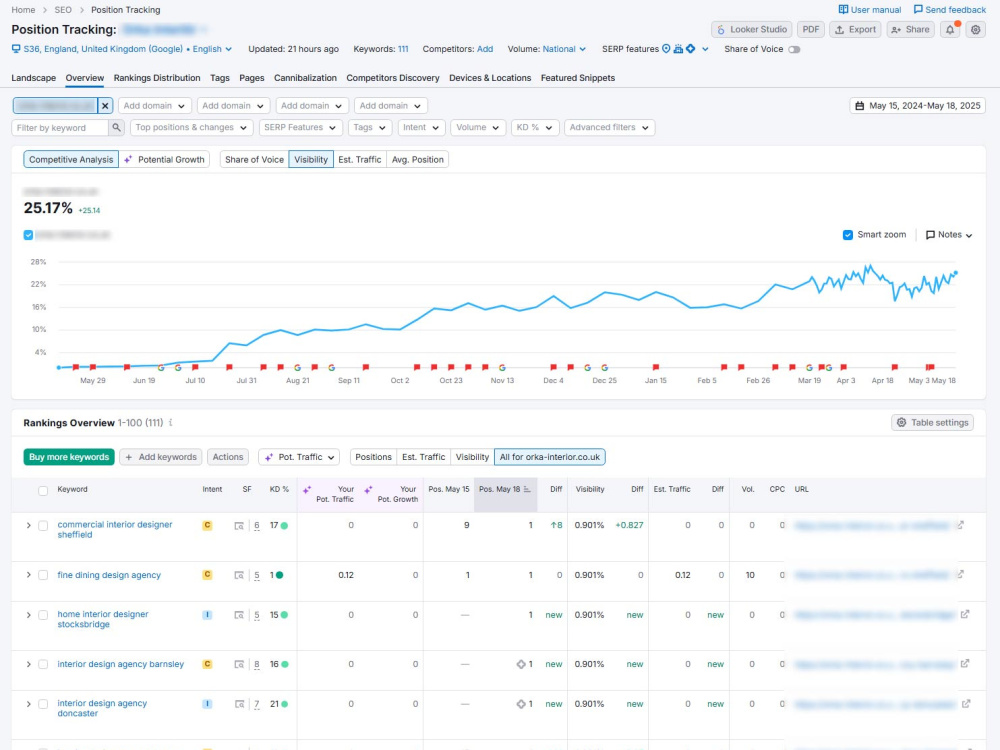Open the Table settings gear button
Viewport: 1000px width, 750px height.
(x=932, y=422)
